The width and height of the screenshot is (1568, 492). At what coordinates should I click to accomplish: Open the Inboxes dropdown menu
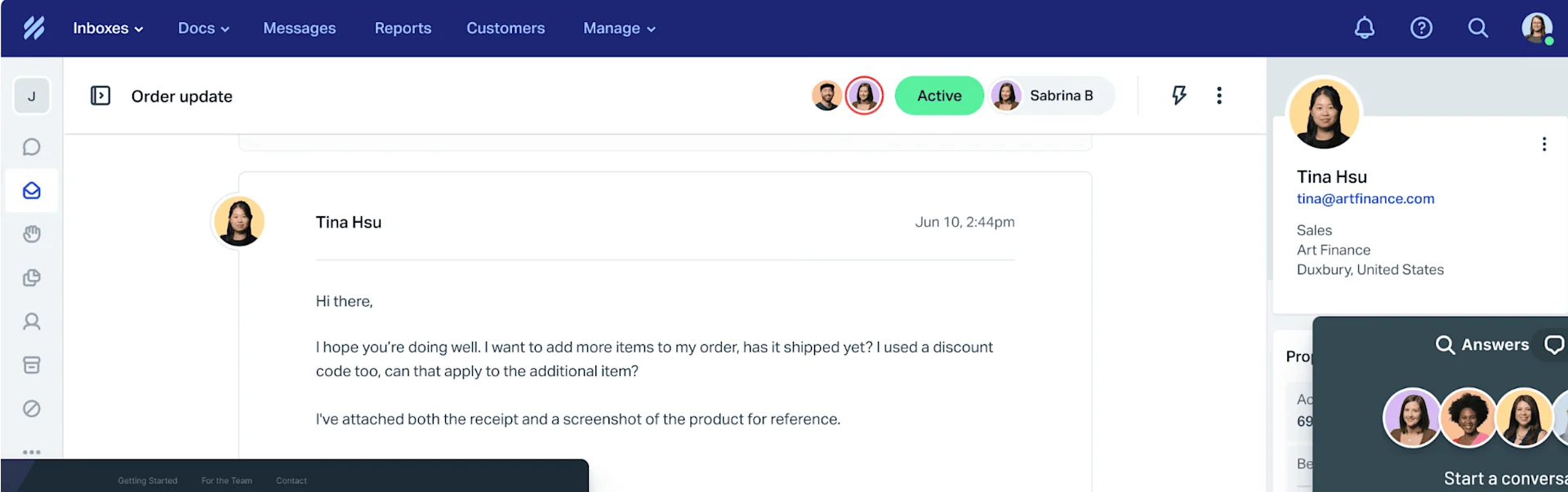(108, 29)
